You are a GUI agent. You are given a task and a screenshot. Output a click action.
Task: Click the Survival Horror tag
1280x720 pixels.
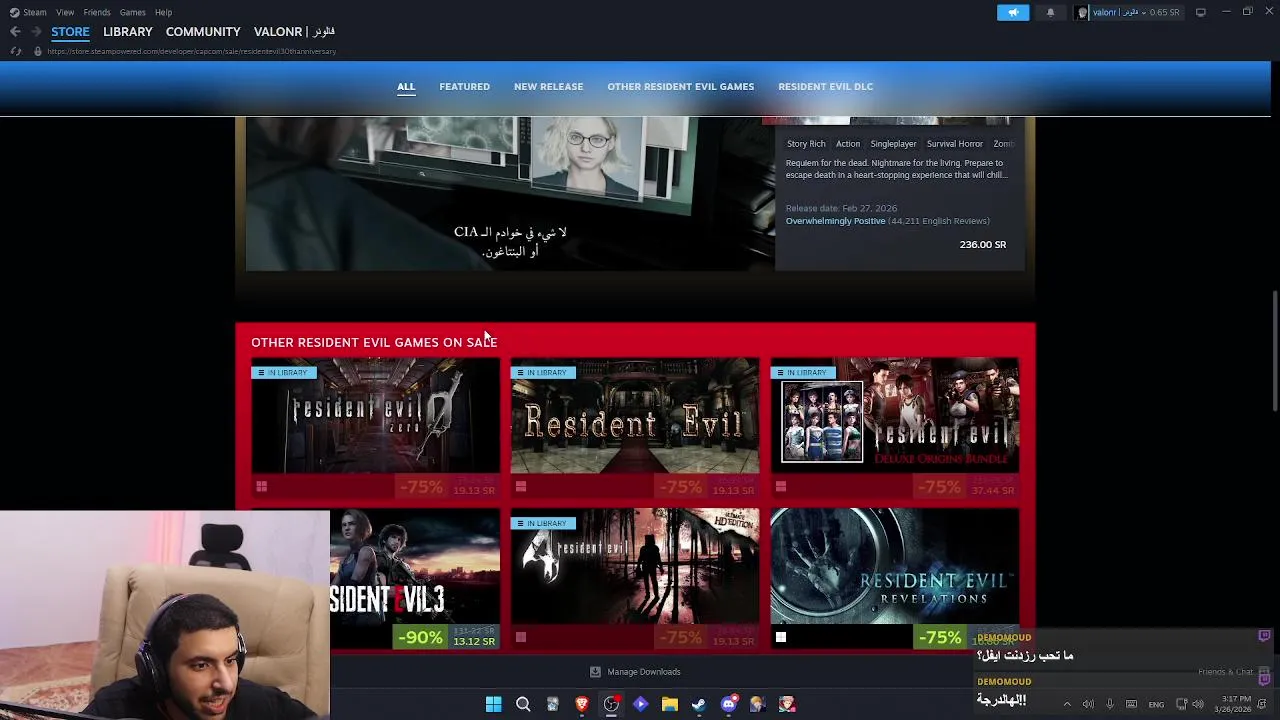click(955, 144)
